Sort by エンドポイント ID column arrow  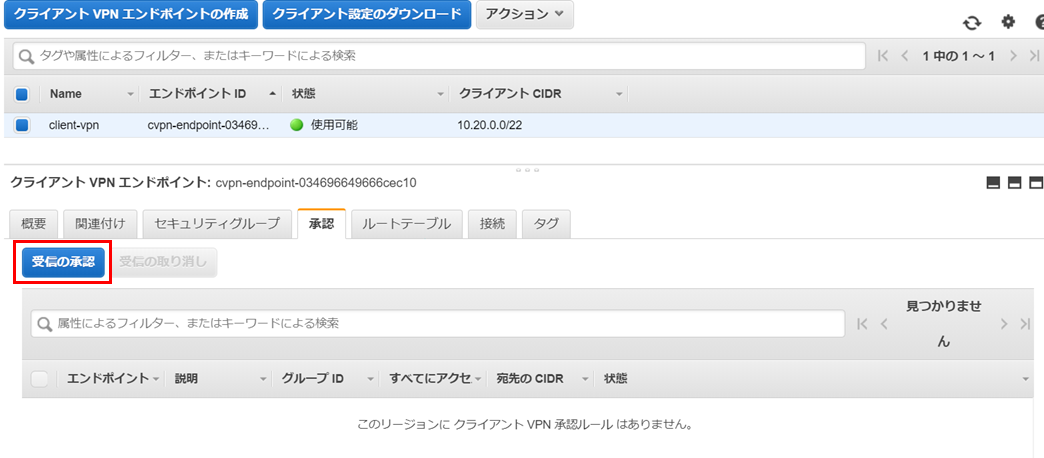[x=272, y=95]
